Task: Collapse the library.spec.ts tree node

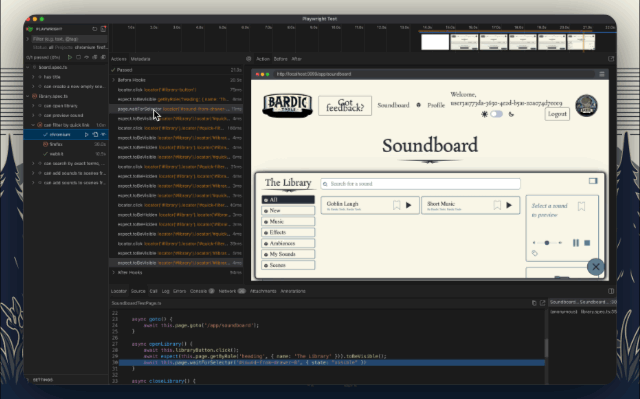Action: (28, 96)
